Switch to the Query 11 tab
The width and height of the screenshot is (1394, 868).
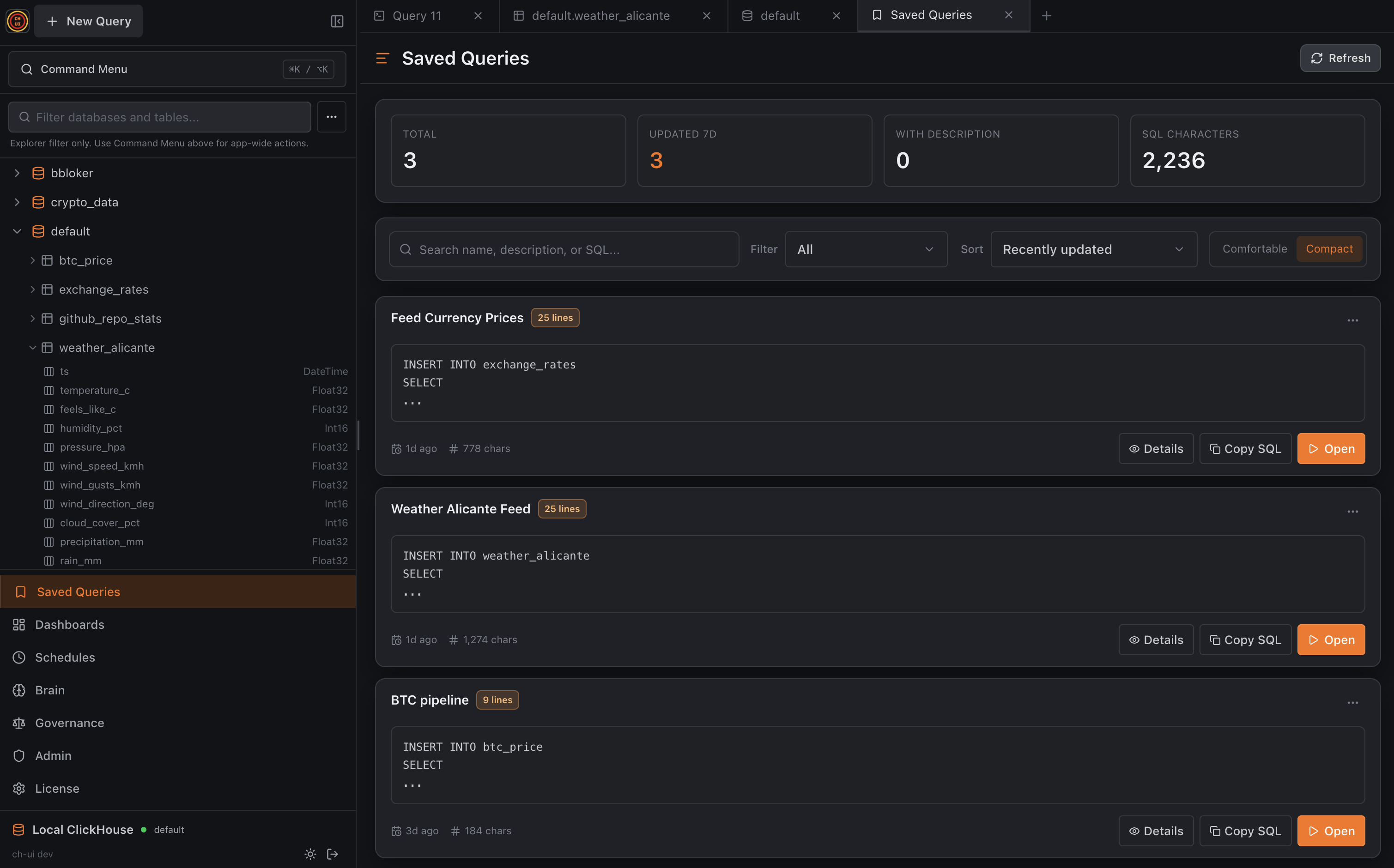click(x=416, y=16)
